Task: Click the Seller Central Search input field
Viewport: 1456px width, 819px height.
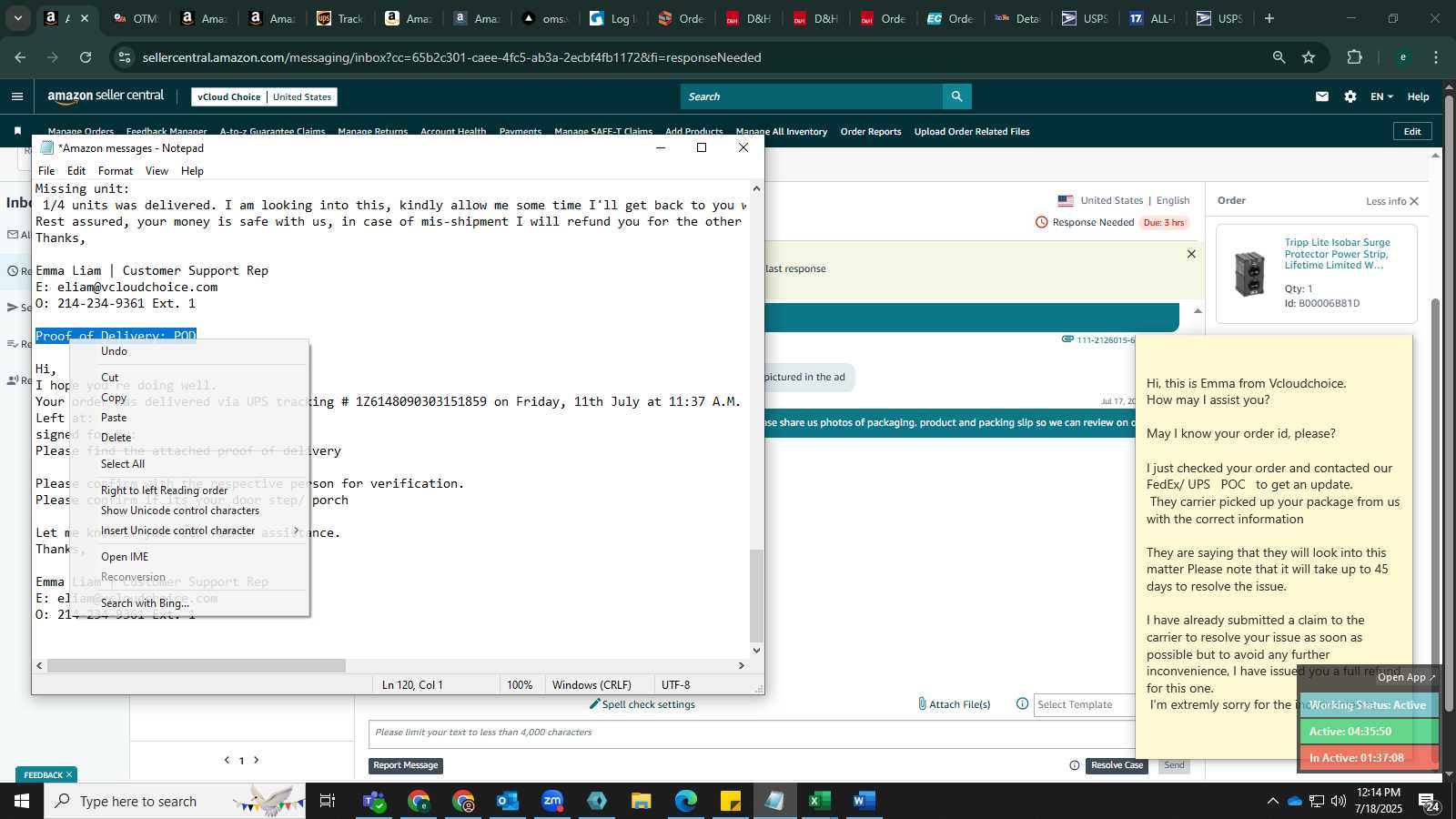Action: click(x=812, y=96)
